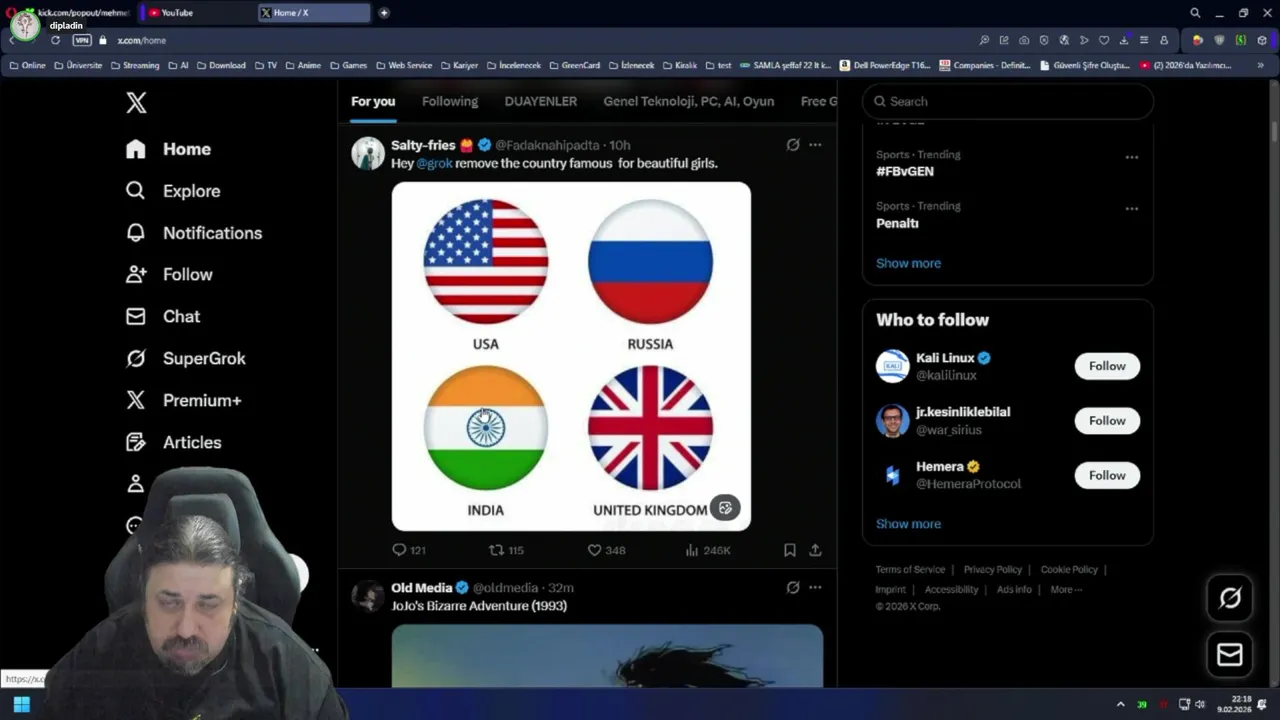Follow jr.kesinliklebilal

click(x=1107, y=421)
